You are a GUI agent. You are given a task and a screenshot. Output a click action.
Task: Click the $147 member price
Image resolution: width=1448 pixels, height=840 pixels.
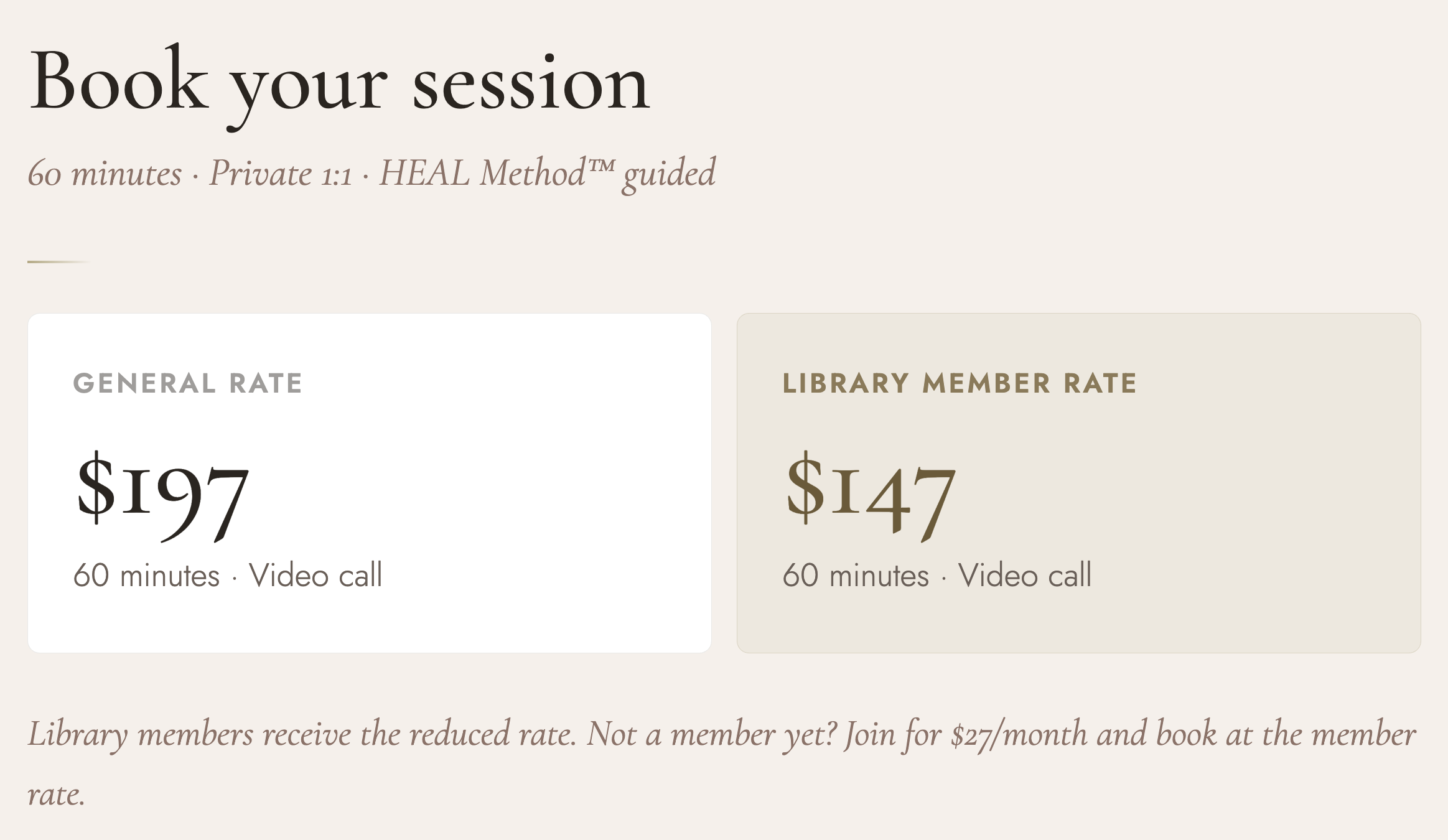coord(870,497)
